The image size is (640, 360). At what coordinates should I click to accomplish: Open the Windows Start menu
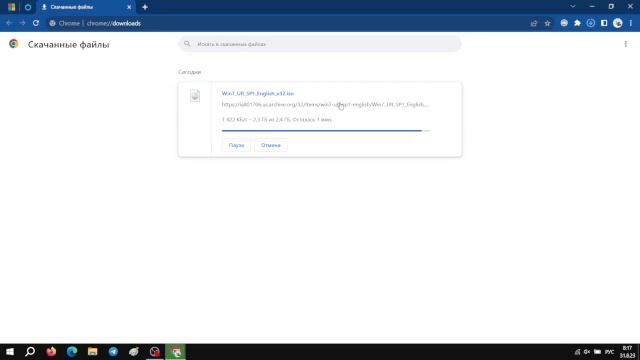coord(10,351)
